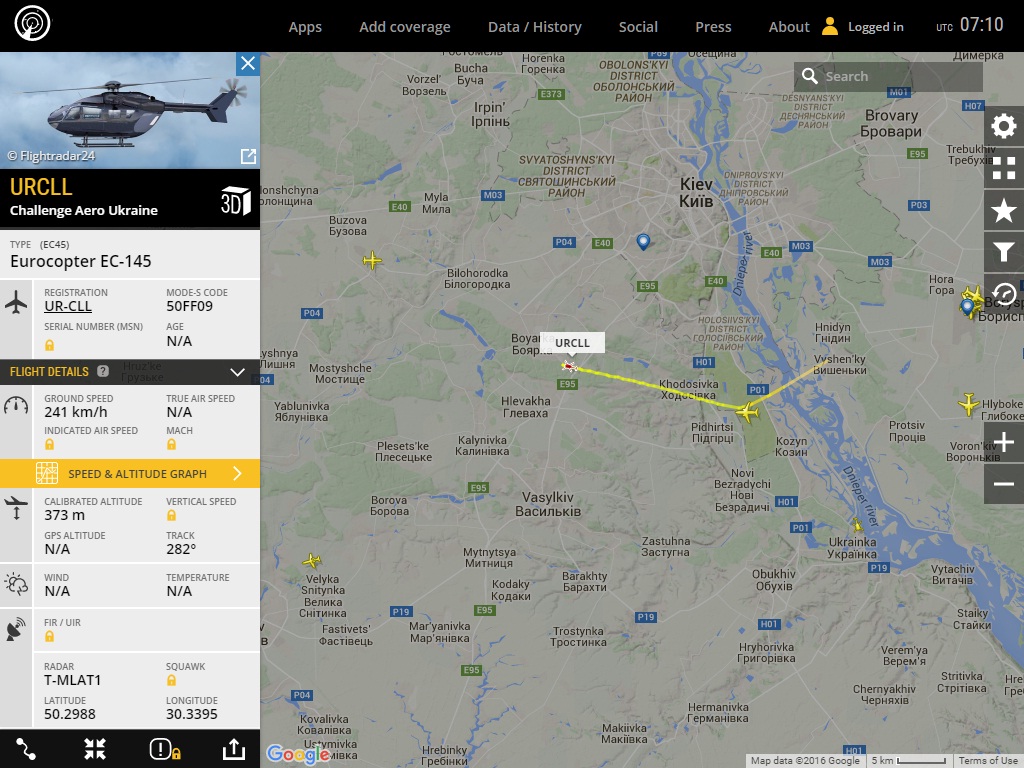Click the share upload icon

click(x=234, y=749)
